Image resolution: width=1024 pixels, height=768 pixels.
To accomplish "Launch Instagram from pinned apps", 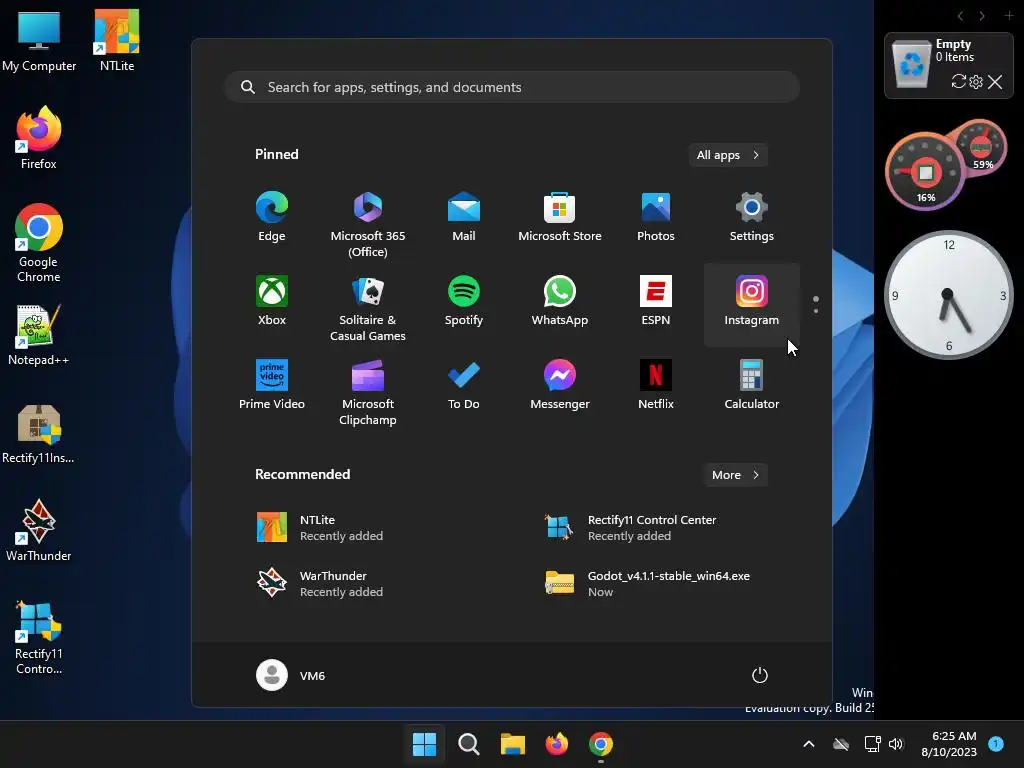I will [752, 304].
